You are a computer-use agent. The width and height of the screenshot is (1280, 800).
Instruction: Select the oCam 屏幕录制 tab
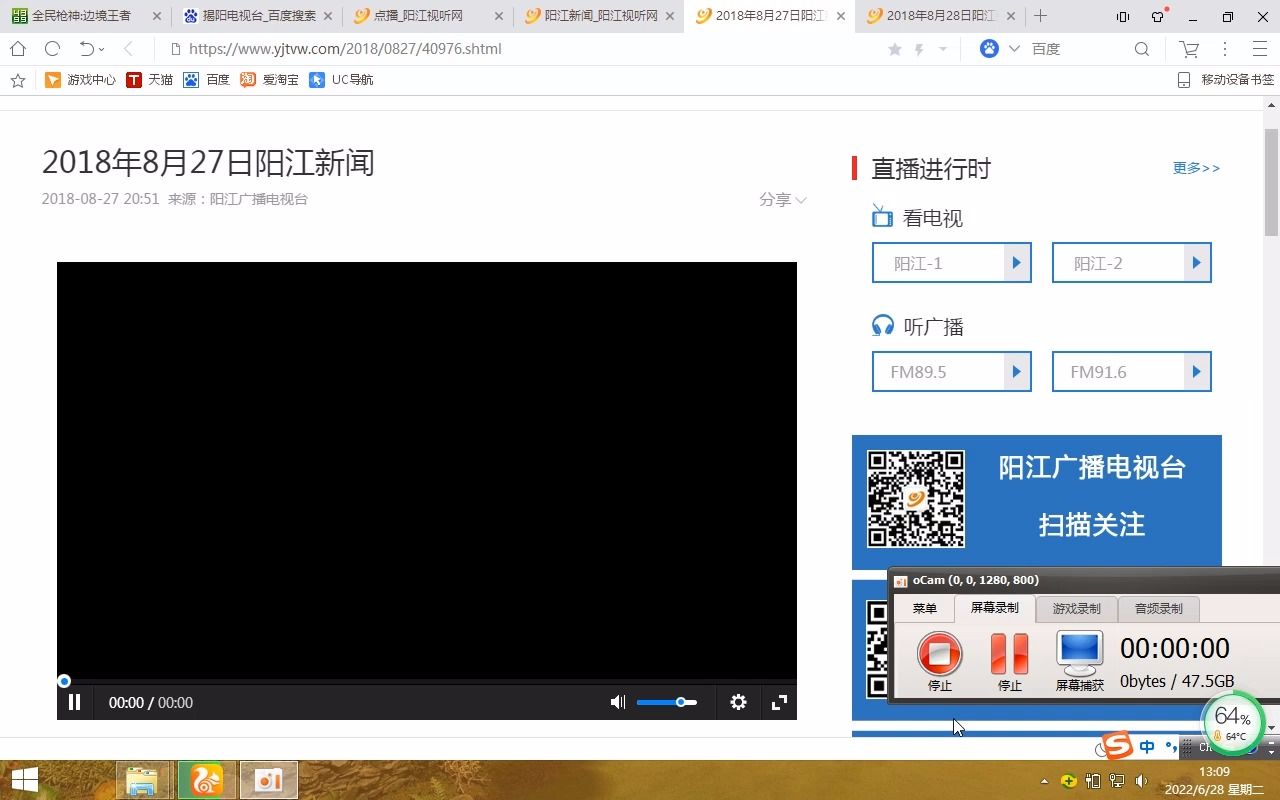click(995, 608)
